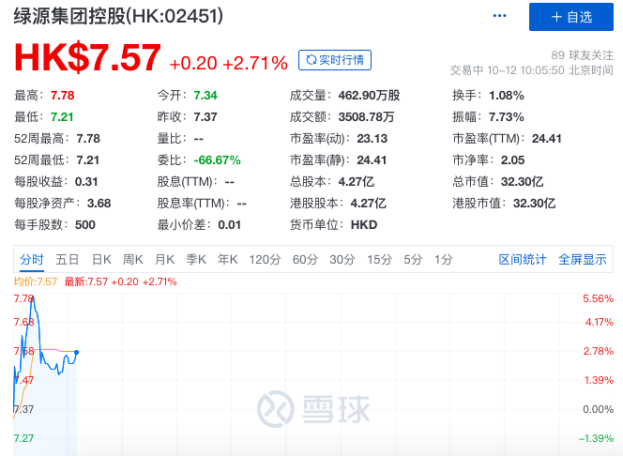Show the 120分 interval chart
This screenshot has height=456, width=623.
pyautogui.click(x=265, y=260)
